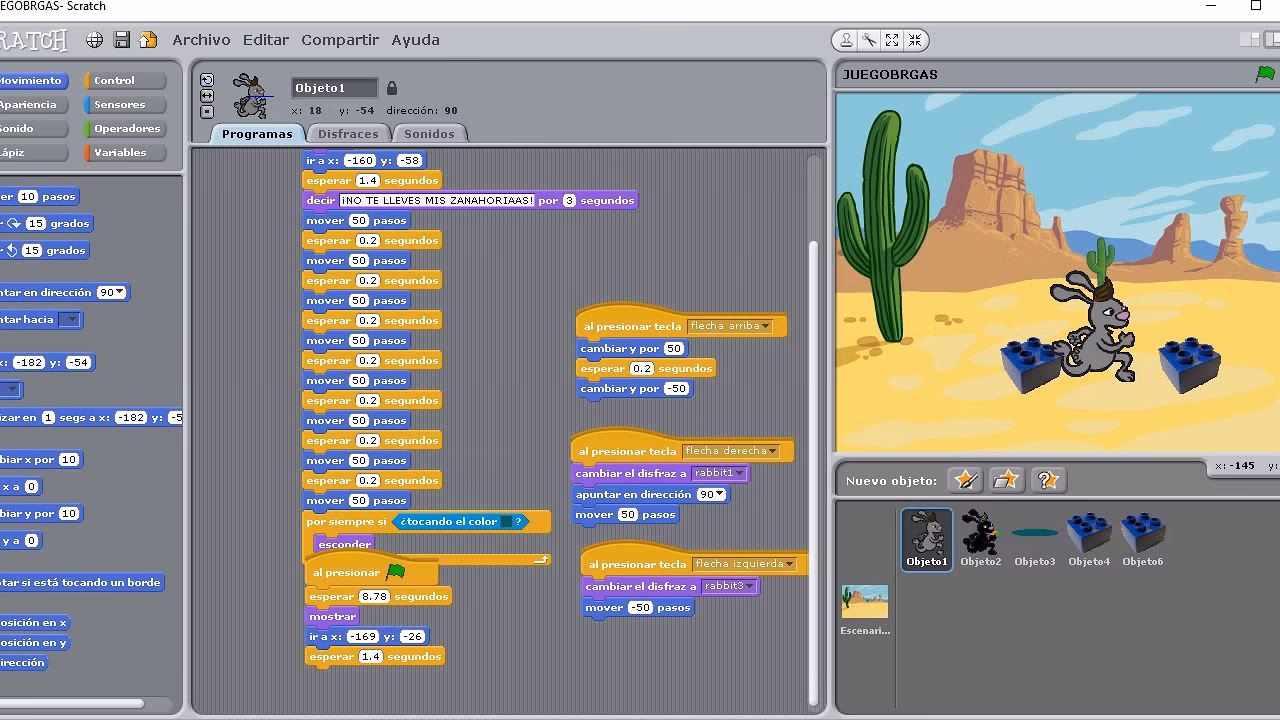The height and width of the screenshot is (720, 1280).
Task: Open the rabbit3 costume dropdown
Action: pyautogui.click(x=729, y=586)
